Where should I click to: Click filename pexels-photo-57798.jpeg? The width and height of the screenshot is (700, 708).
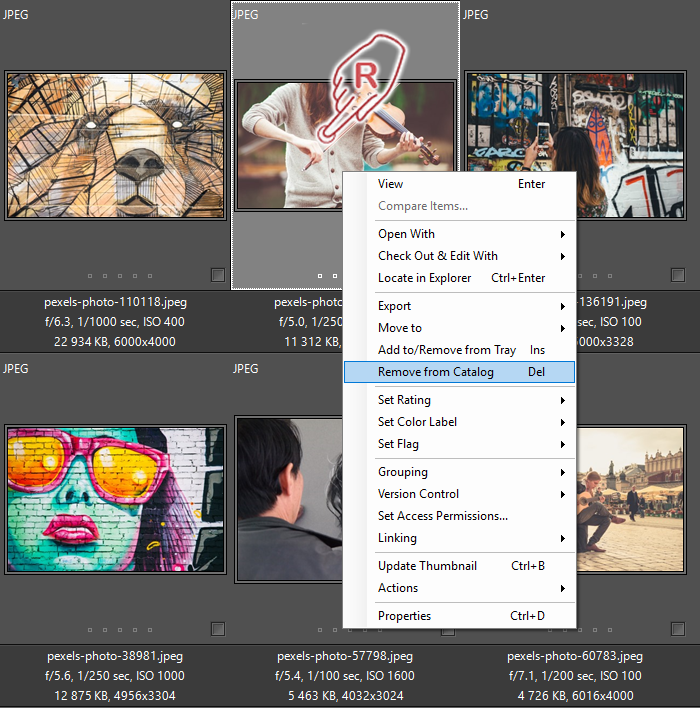point(345,656)
